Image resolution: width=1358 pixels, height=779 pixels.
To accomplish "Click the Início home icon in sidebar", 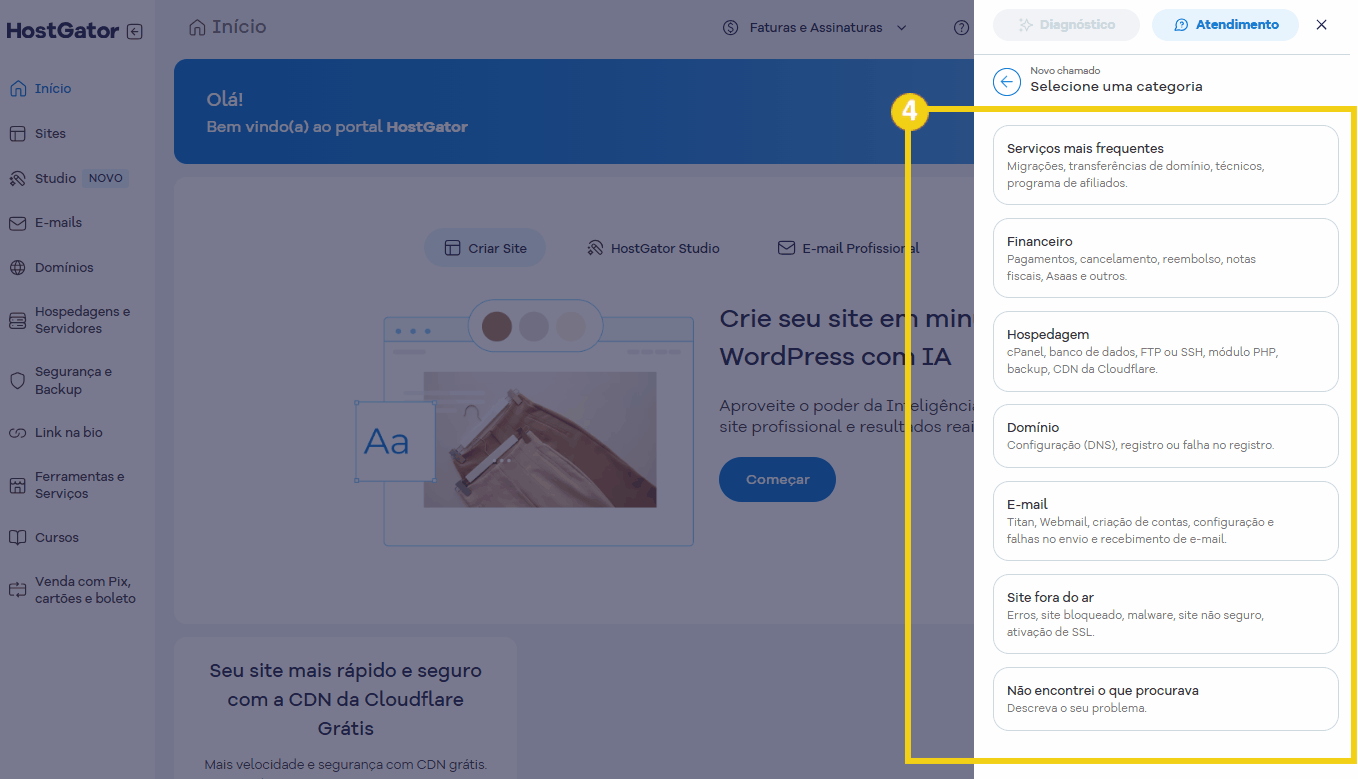I will point(17,88).
